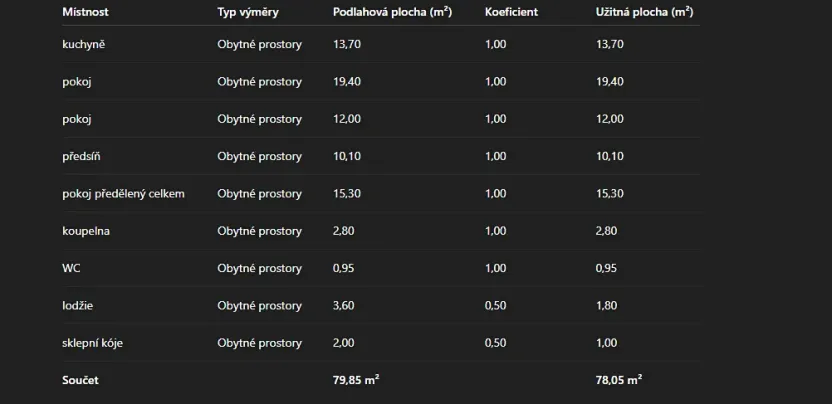Select "Obytné prostory" in the WC row
The width and height of the screenshot is (832, 404).
tap(259, 268)
